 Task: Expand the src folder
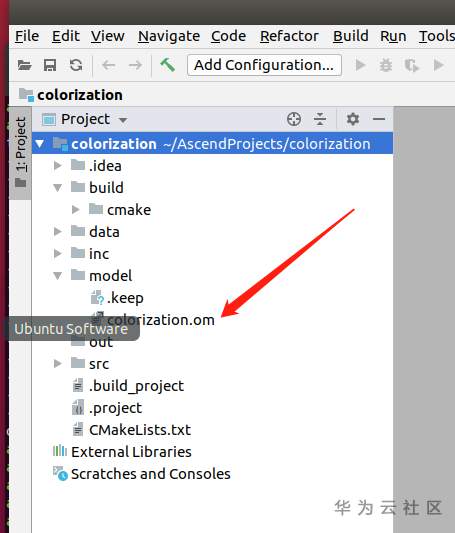point(57,363)
